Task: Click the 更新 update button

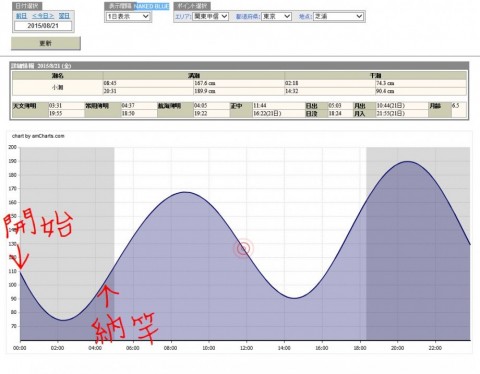Action: pos(46,43)
